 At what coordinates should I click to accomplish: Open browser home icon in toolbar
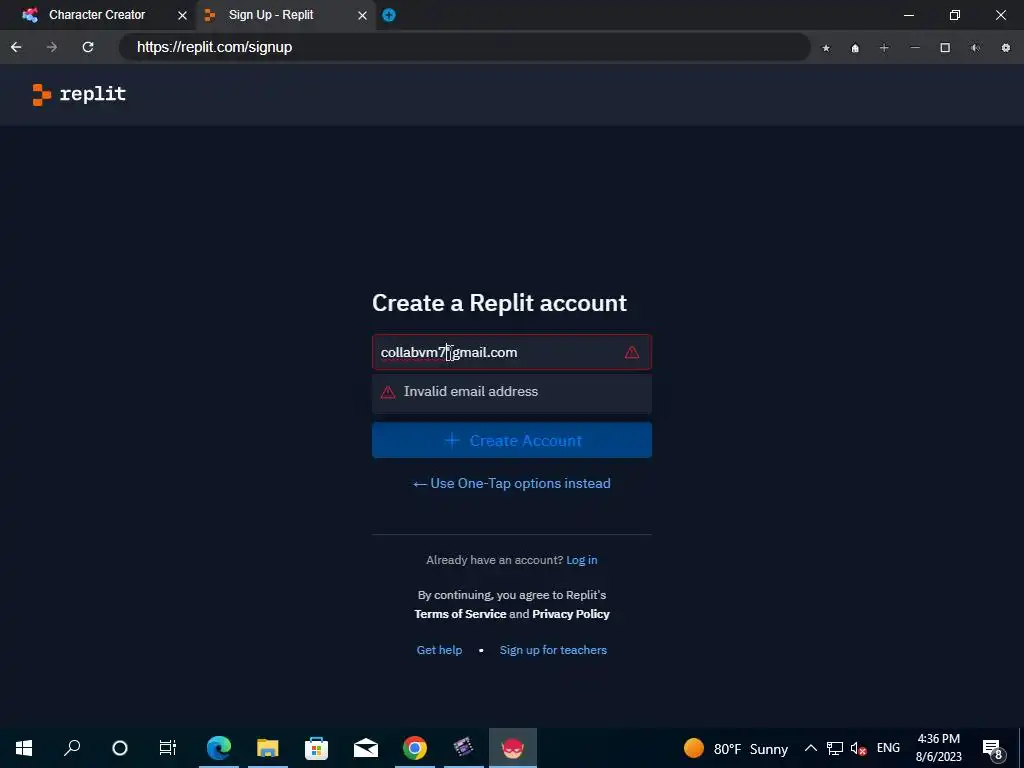pos(855,48)
